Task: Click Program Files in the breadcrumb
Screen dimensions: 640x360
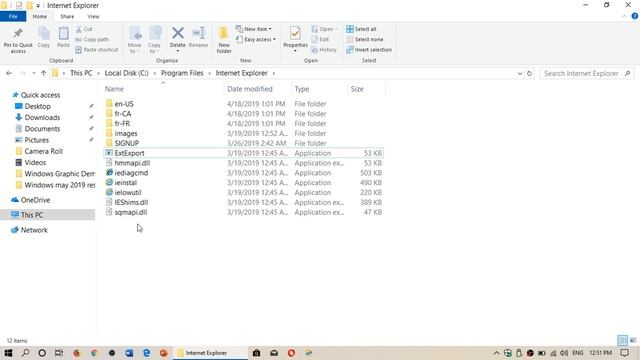Action: click(x=182, y=73)
